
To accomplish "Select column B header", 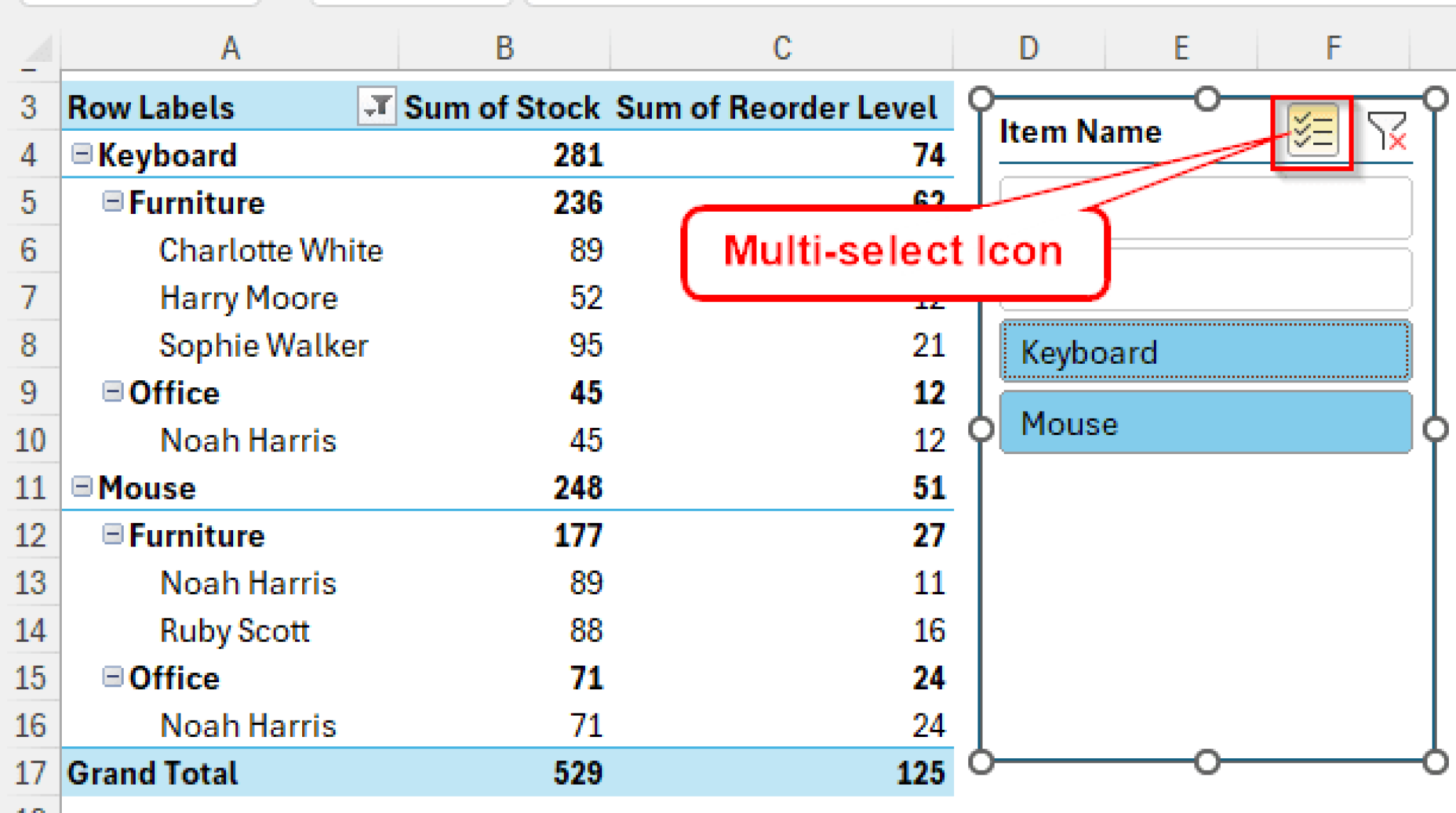I will 504,47.
